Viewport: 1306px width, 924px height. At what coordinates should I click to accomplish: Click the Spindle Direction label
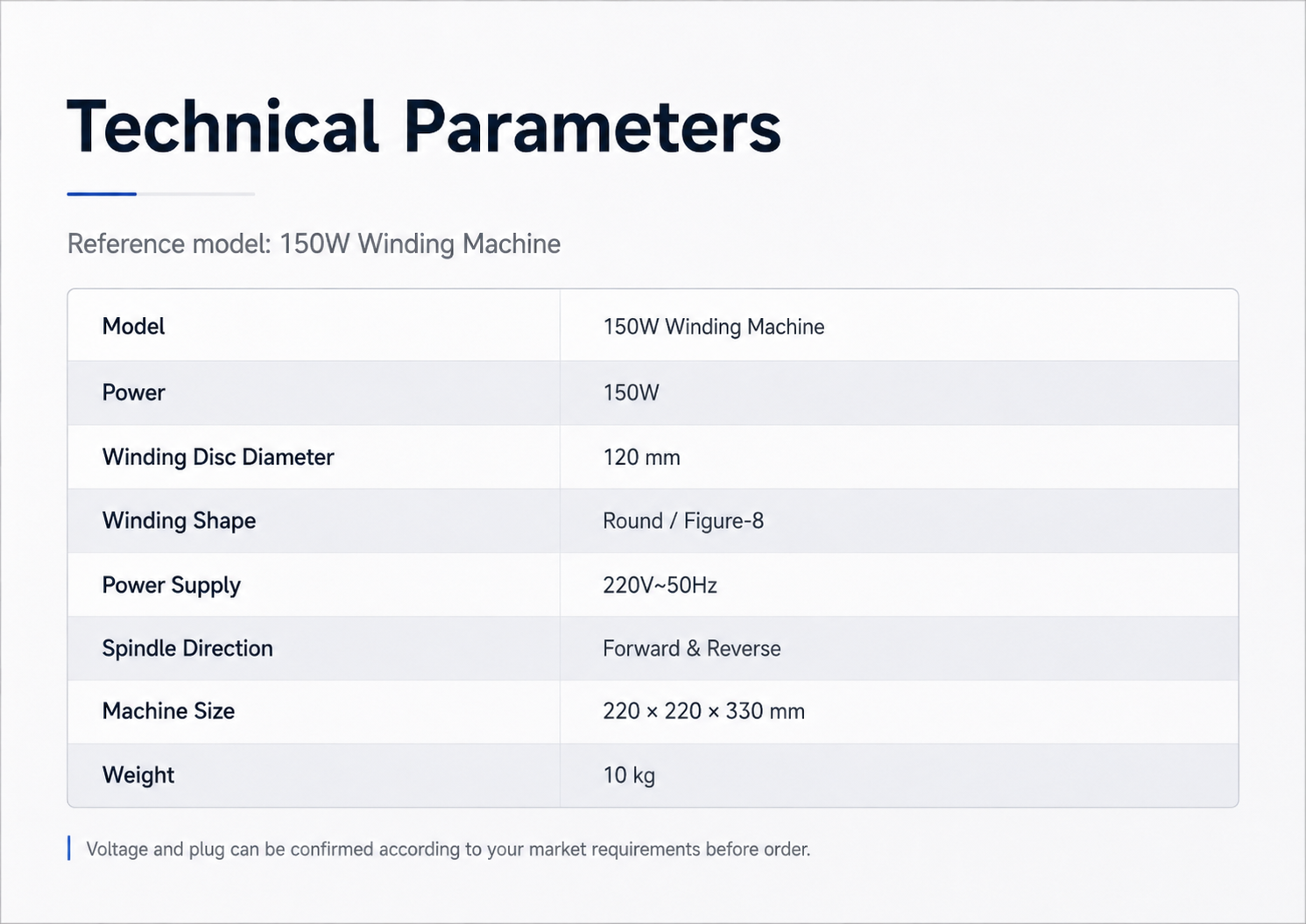click(x=187, y=648)
